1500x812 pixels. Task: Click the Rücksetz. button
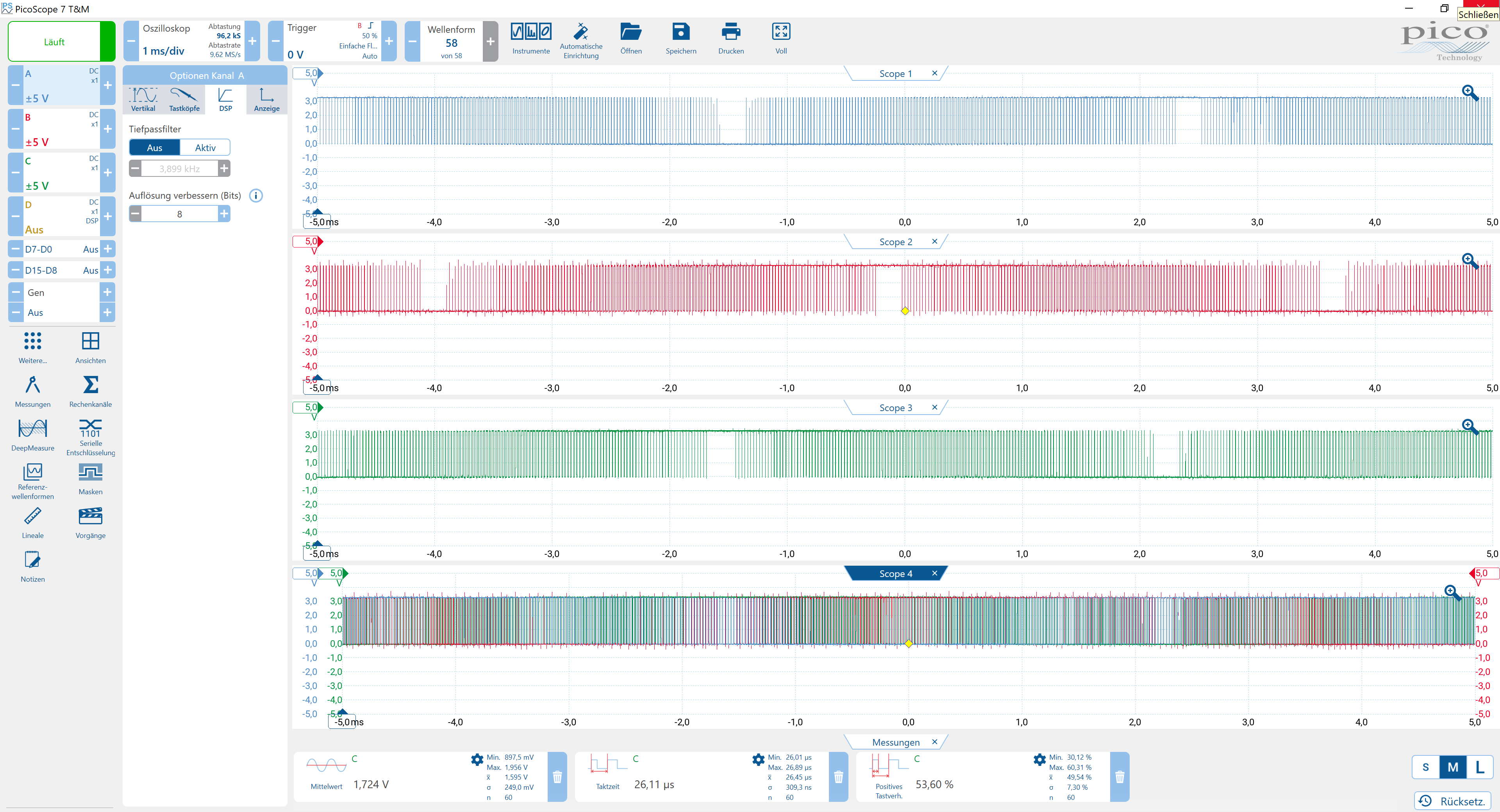(x=1453, y=801)
